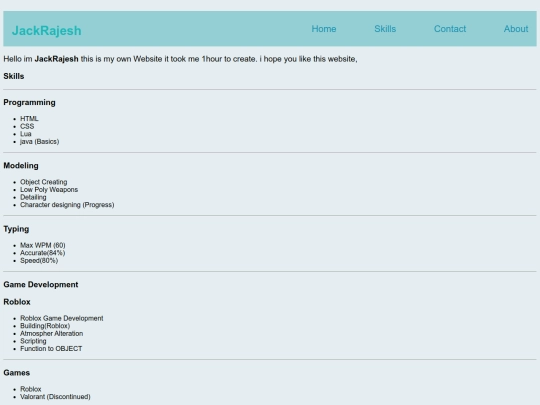Open the Contact navigation link
Image resolution: width=540 pixels, height=405 pixels.
pyautogui.click(x=450, y=29)
